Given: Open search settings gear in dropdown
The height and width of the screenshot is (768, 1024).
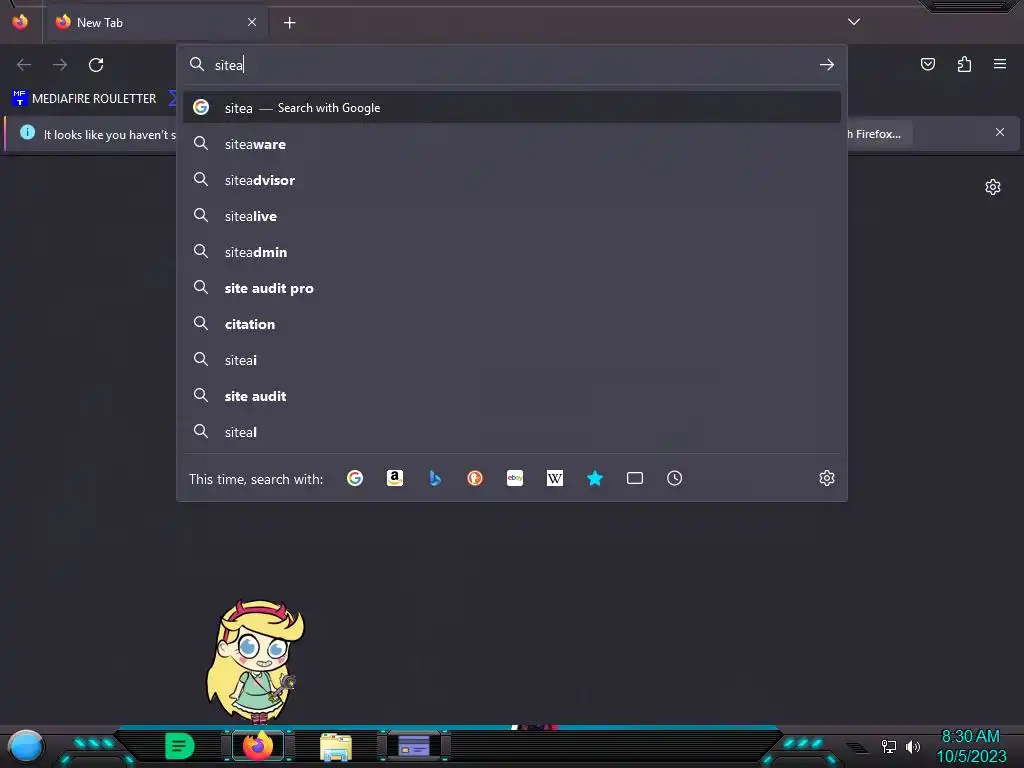Looking at the screenshot, I should click(x=827, y=479).
